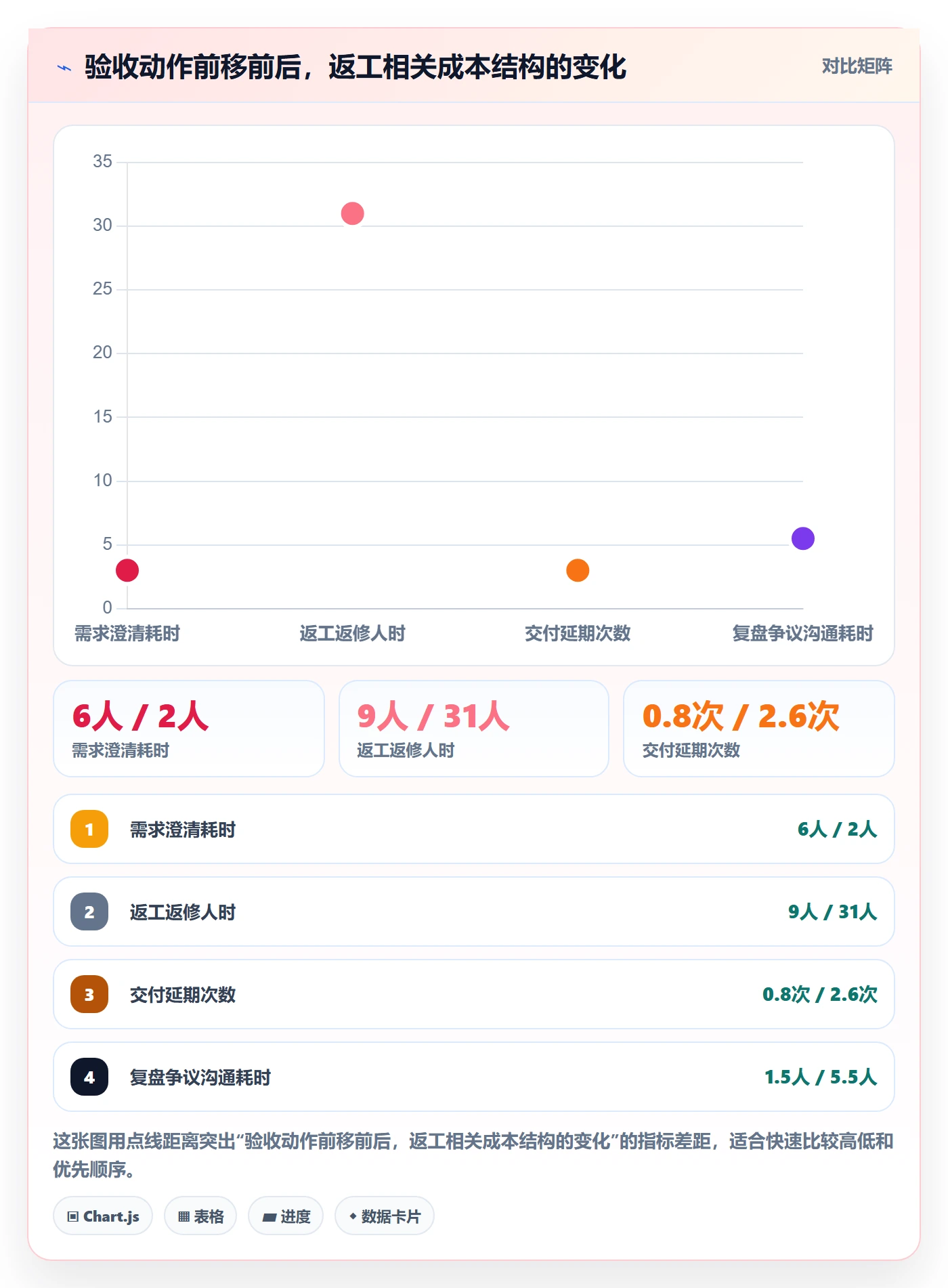This screenshot has width=948, height=1288.
Task: Click the gray rank 2 badge
Action: point(89,911)
